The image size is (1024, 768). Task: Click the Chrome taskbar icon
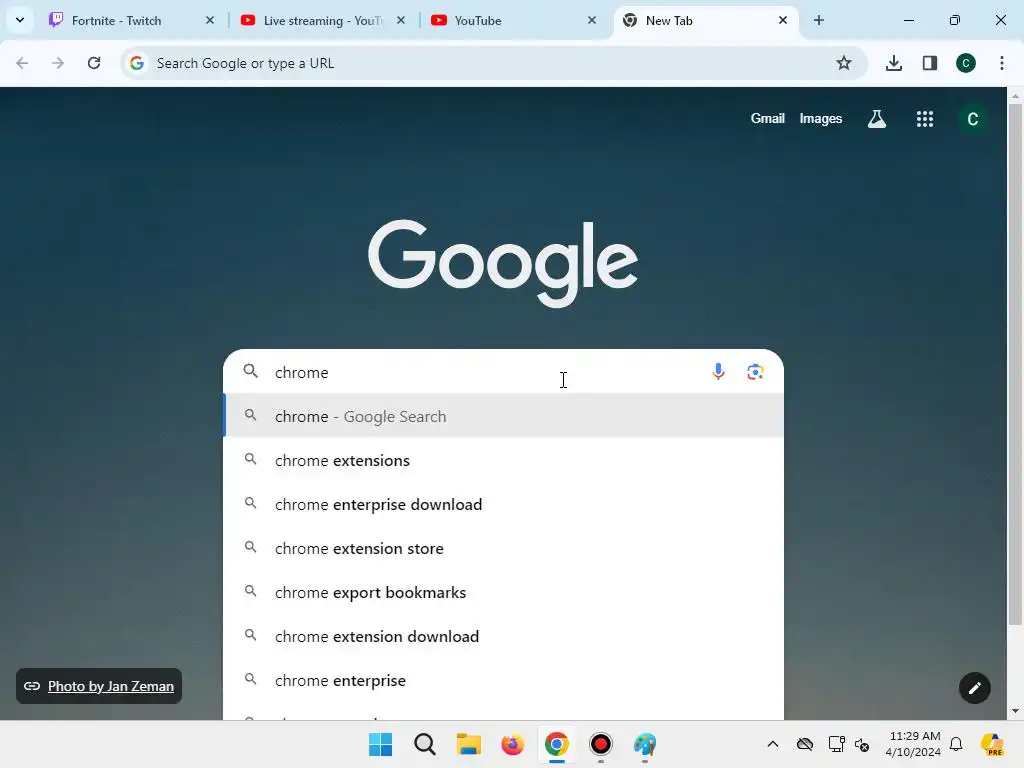(x=556, y=744)
